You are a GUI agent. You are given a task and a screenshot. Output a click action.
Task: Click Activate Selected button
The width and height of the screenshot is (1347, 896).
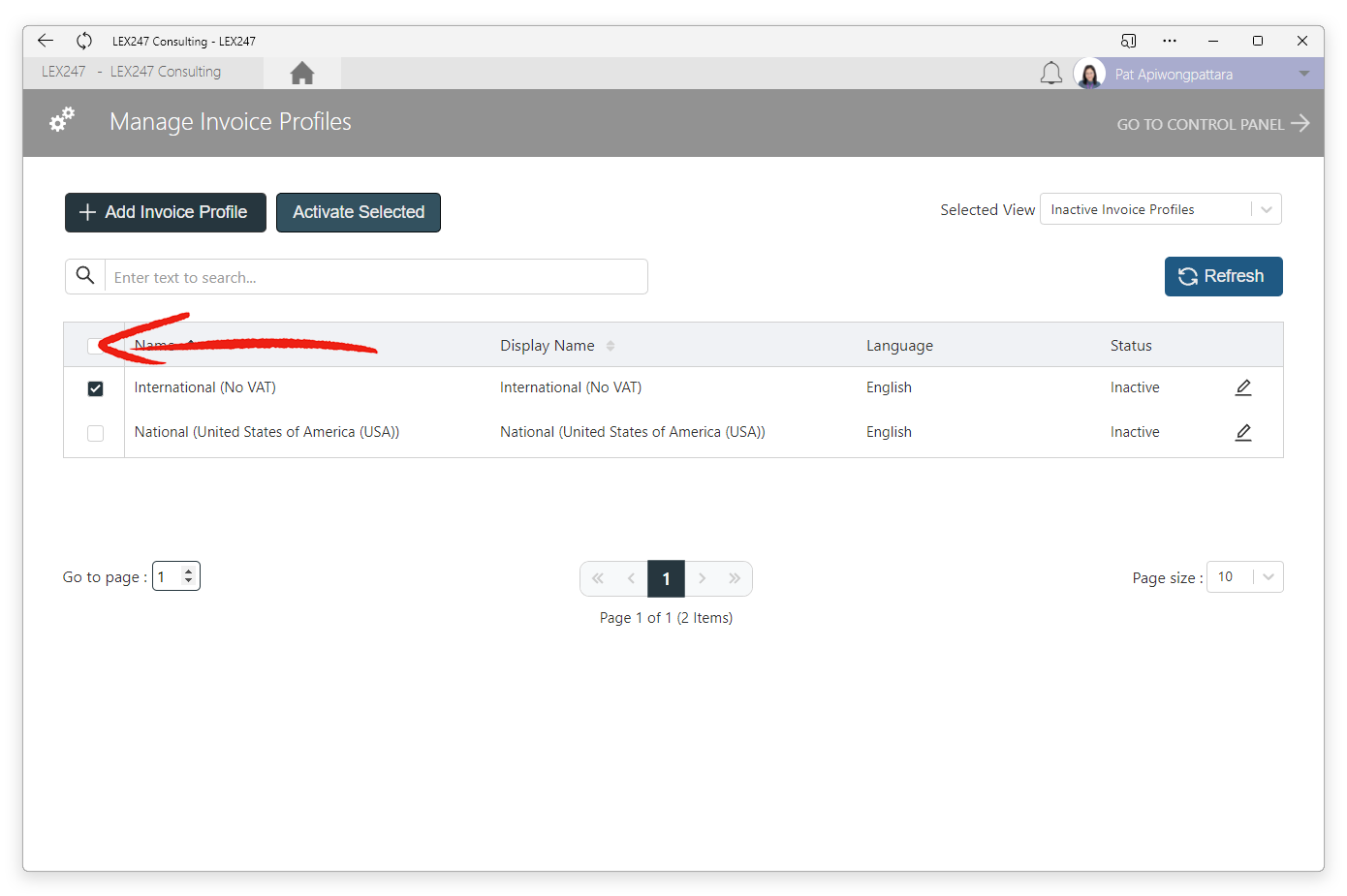[359, 212]
